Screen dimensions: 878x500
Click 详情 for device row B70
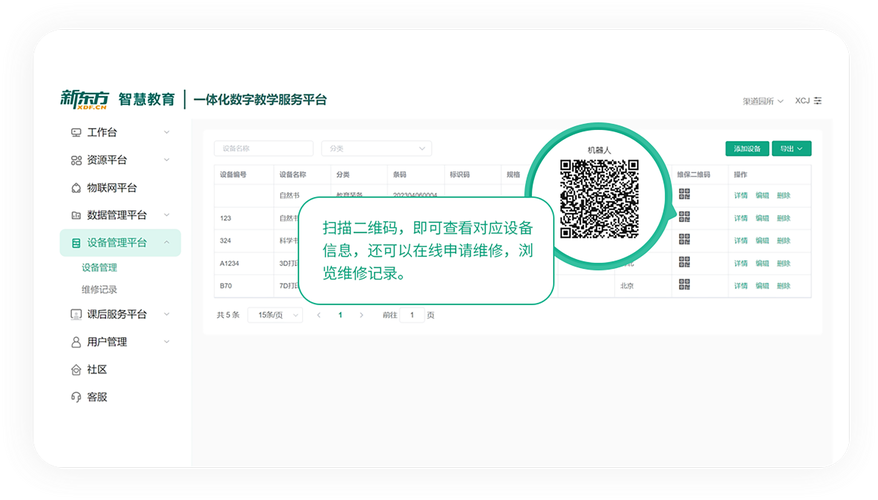[741, 286]
